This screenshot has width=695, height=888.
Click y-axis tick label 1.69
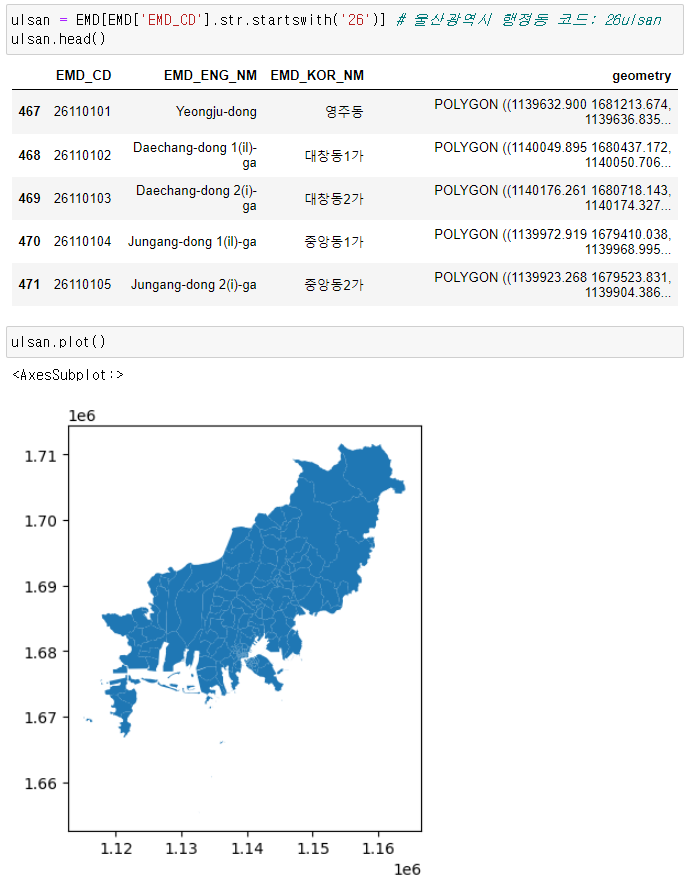[x=41, y=587]
